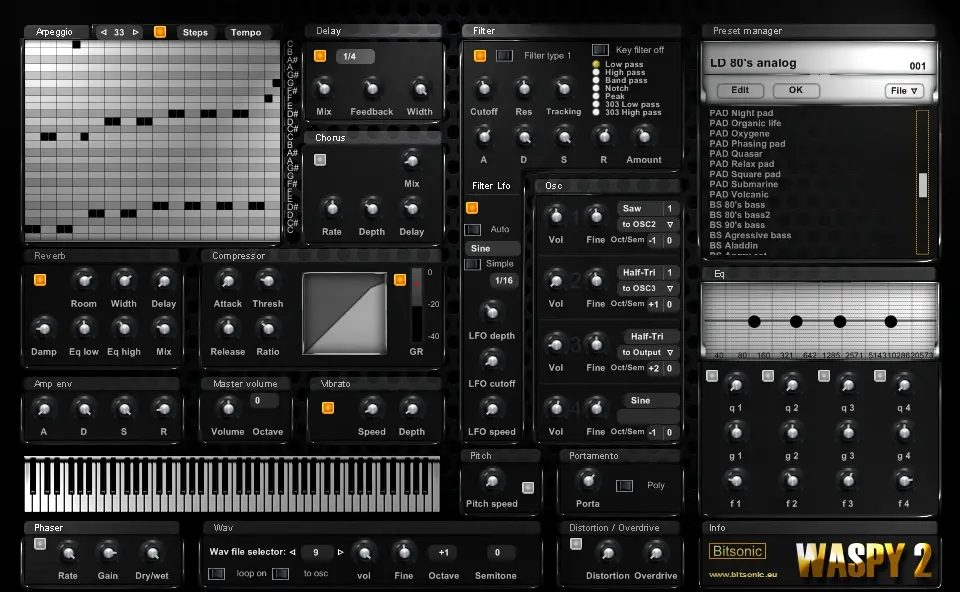Click the Delay Feedback knob
960x592 pixels.
point(371,89)
